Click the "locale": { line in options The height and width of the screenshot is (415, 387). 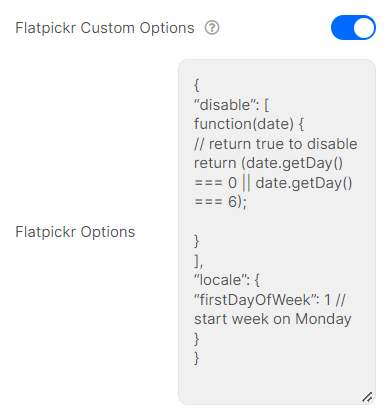coord(227,280)
